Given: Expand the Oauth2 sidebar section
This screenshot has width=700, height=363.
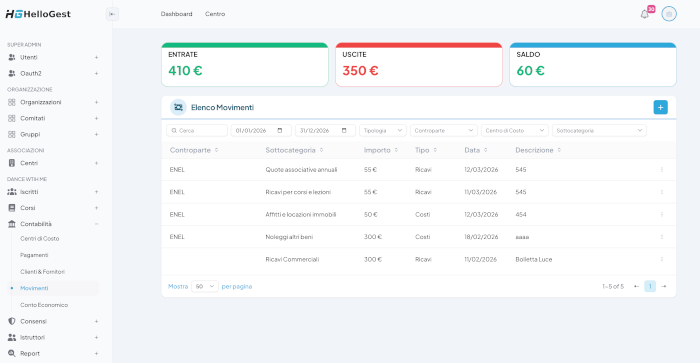Looking at the screenshot, I should [96, 73].
